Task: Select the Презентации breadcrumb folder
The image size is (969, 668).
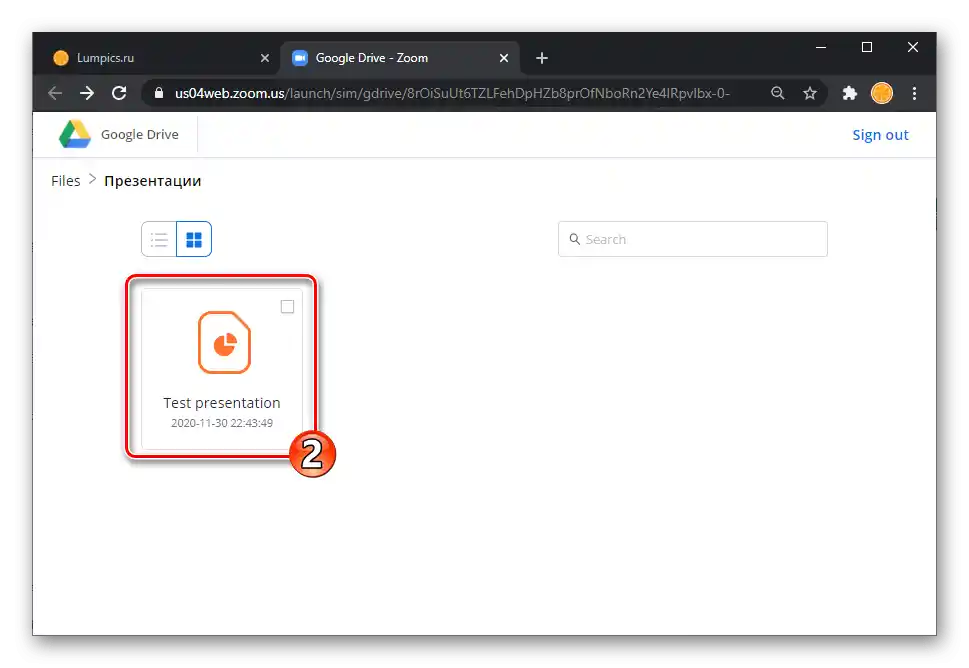Action: [x=153, y=181]
